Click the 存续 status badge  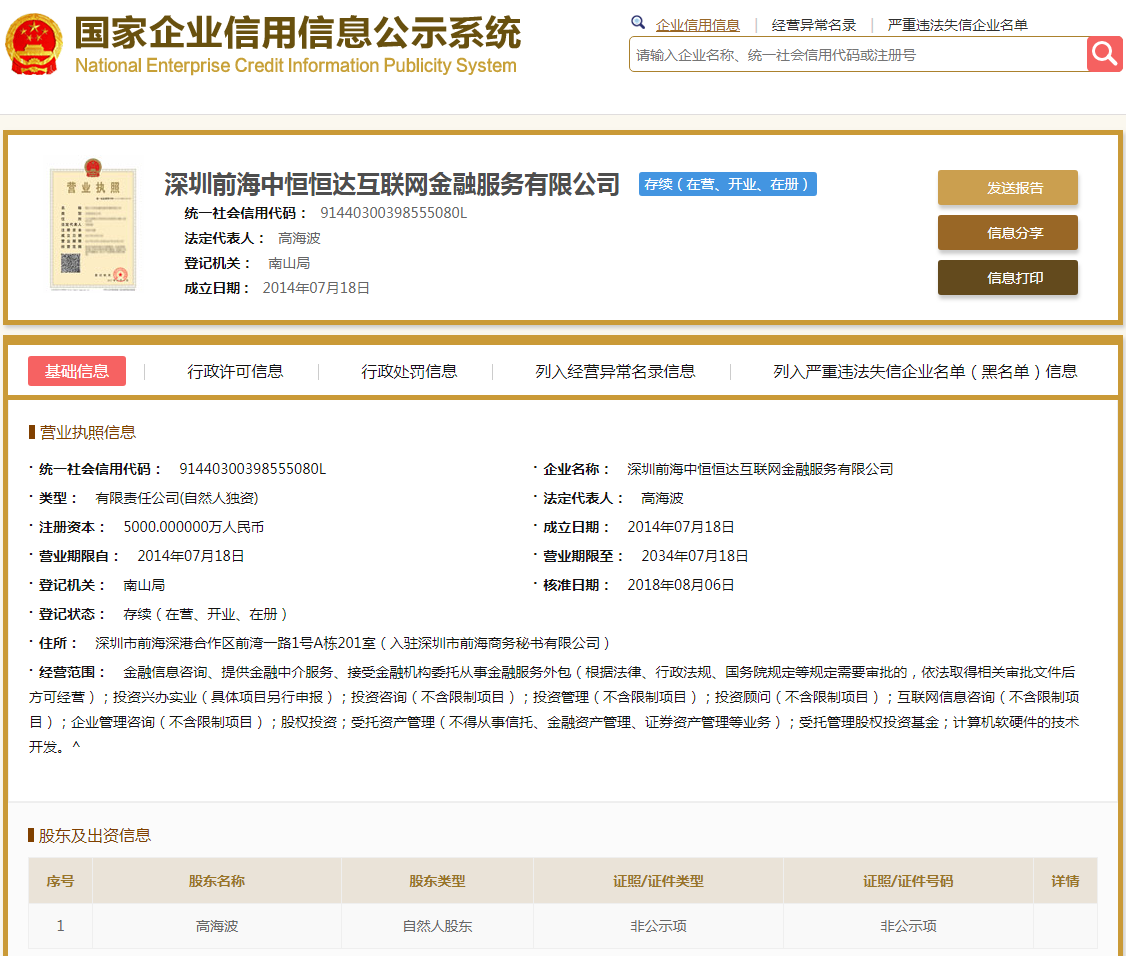click(727, 184)
